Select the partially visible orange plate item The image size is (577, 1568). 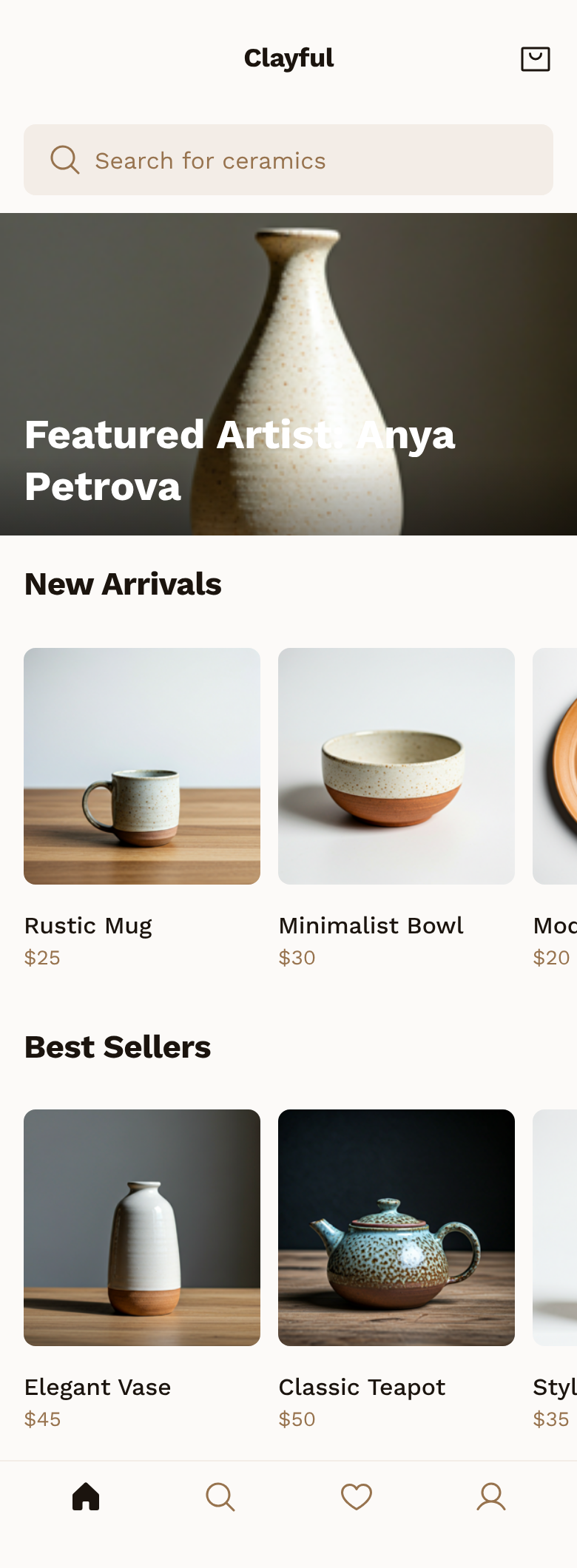coord(556,766)
